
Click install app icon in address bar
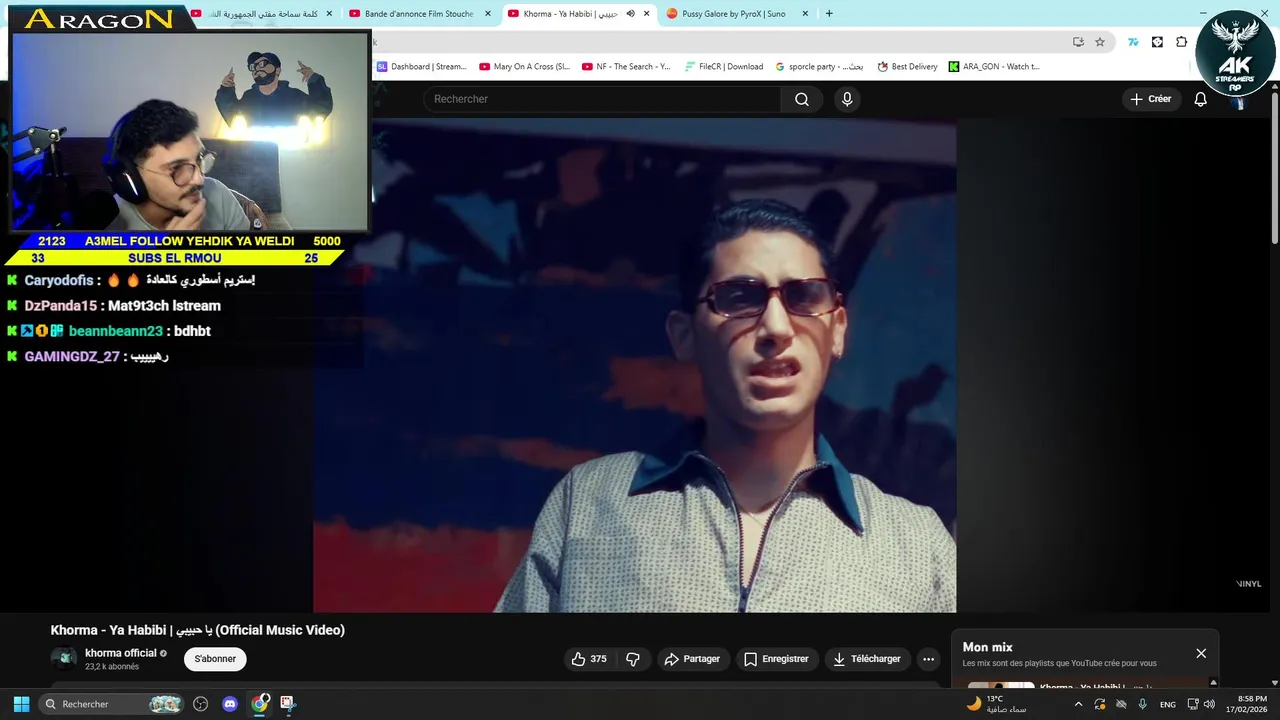coord(1078,42)
